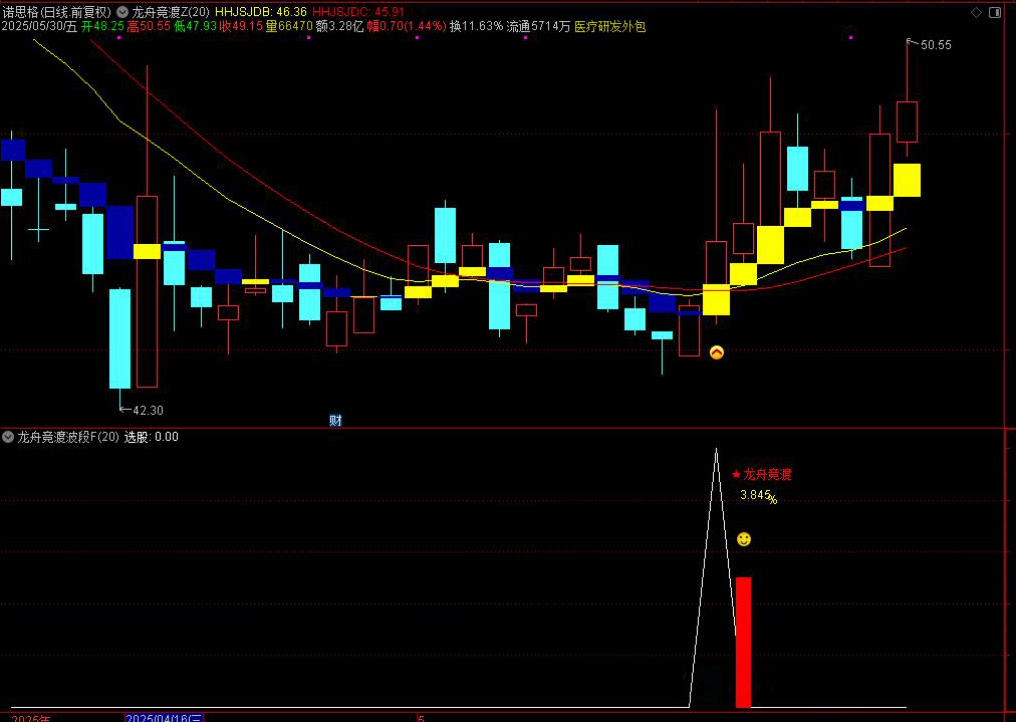Click the first magenta dot marker at top

[119, 37]
